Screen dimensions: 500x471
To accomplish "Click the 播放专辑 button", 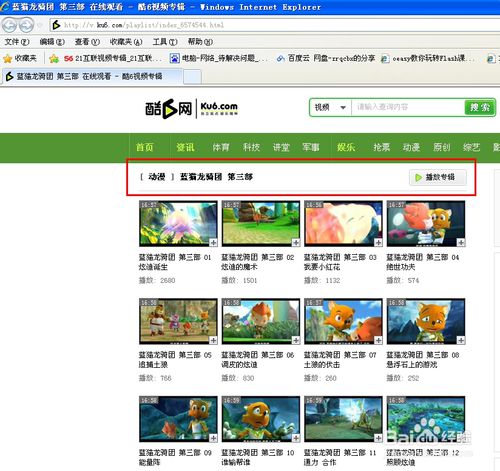I will (x=438, y=177).
